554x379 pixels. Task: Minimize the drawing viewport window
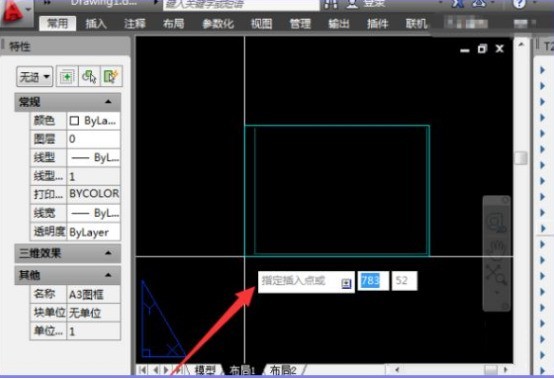pos(465,50)
